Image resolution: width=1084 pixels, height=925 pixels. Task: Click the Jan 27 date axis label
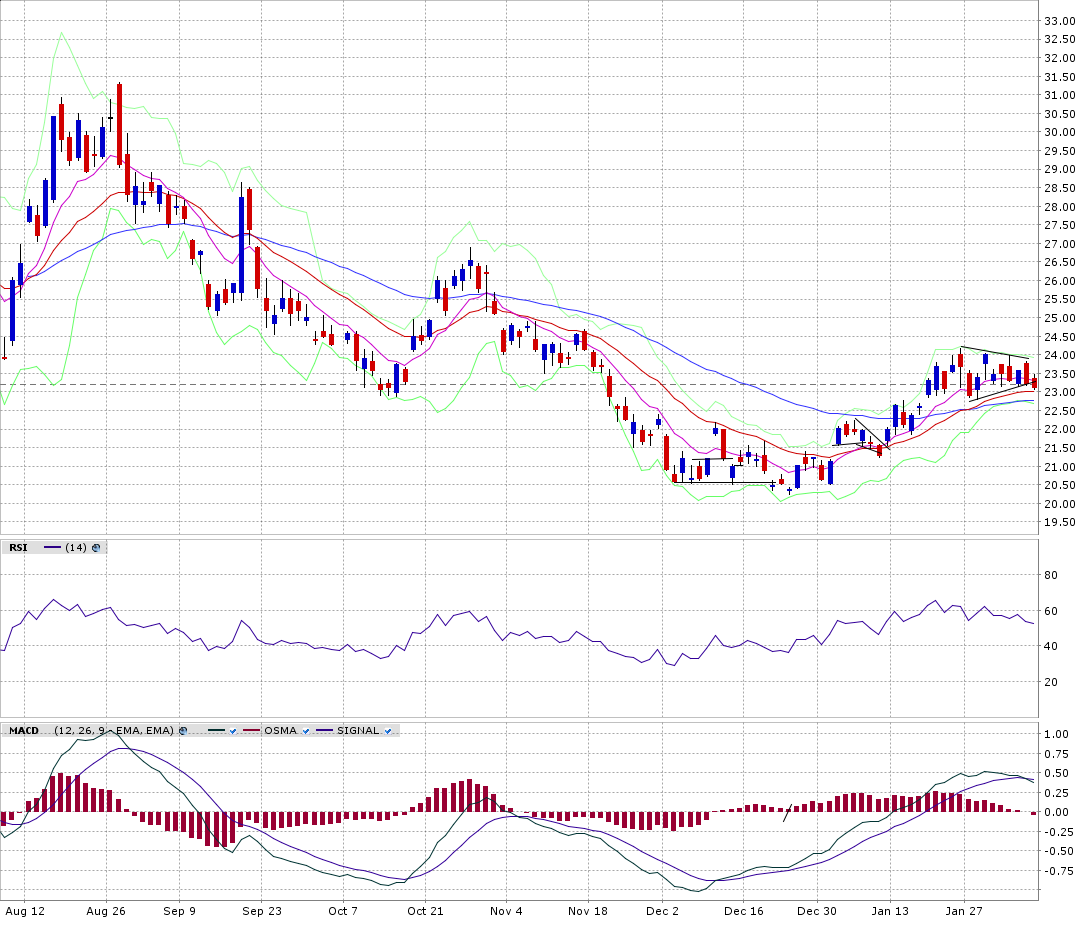click(964, 911)
